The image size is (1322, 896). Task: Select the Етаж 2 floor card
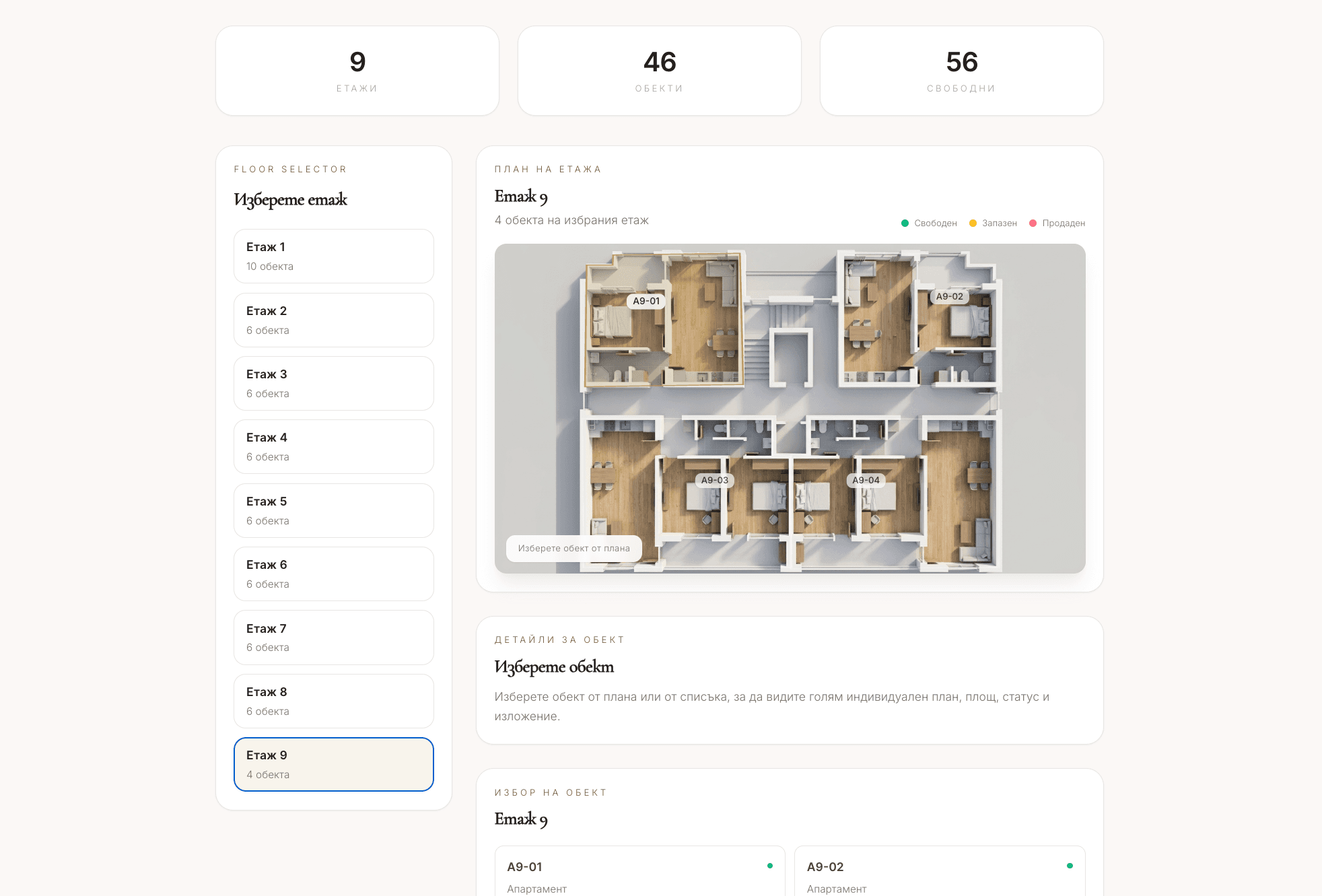point(334,320)
